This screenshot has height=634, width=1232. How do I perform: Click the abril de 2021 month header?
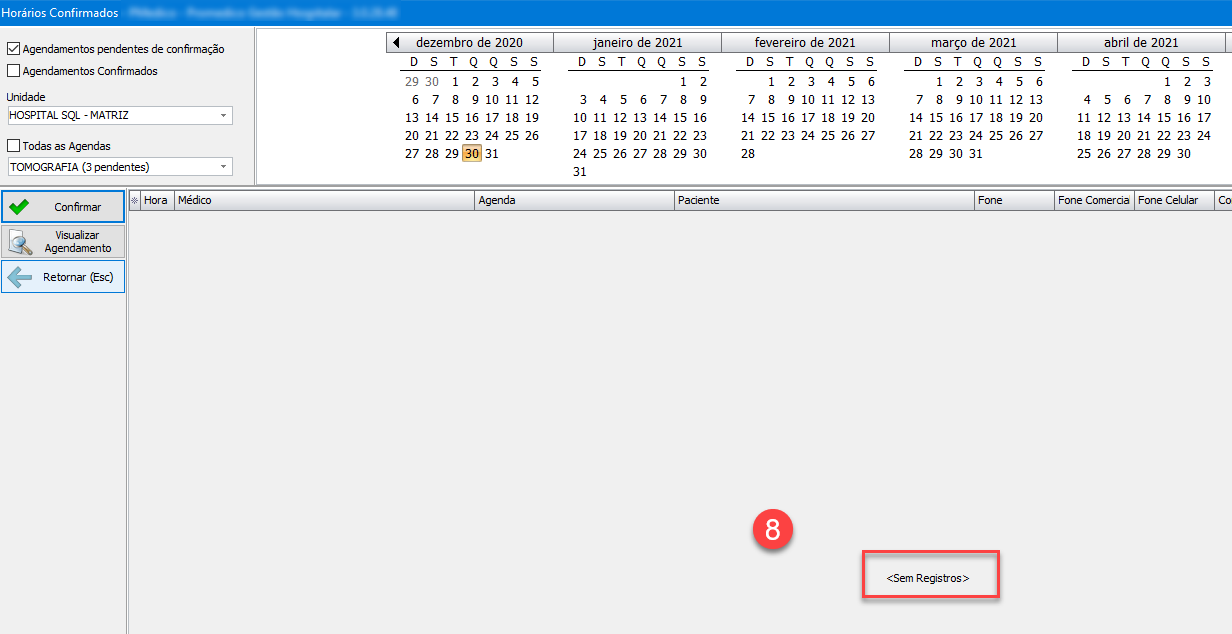click(1141, 43)
